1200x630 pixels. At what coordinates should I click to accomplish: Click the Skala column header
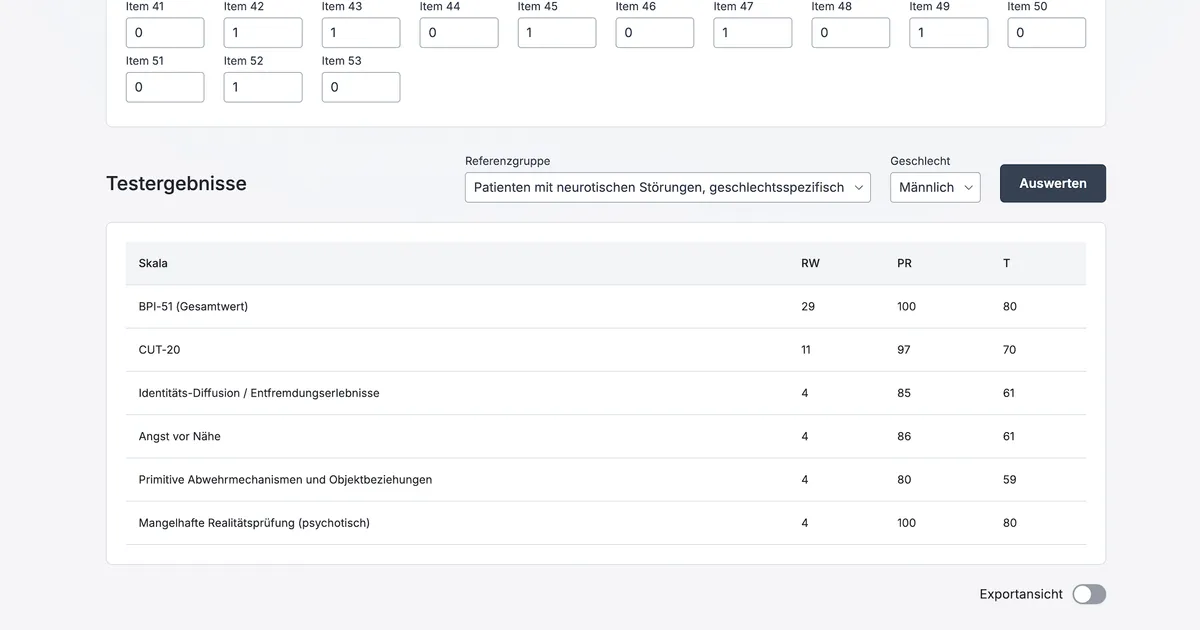153,263
